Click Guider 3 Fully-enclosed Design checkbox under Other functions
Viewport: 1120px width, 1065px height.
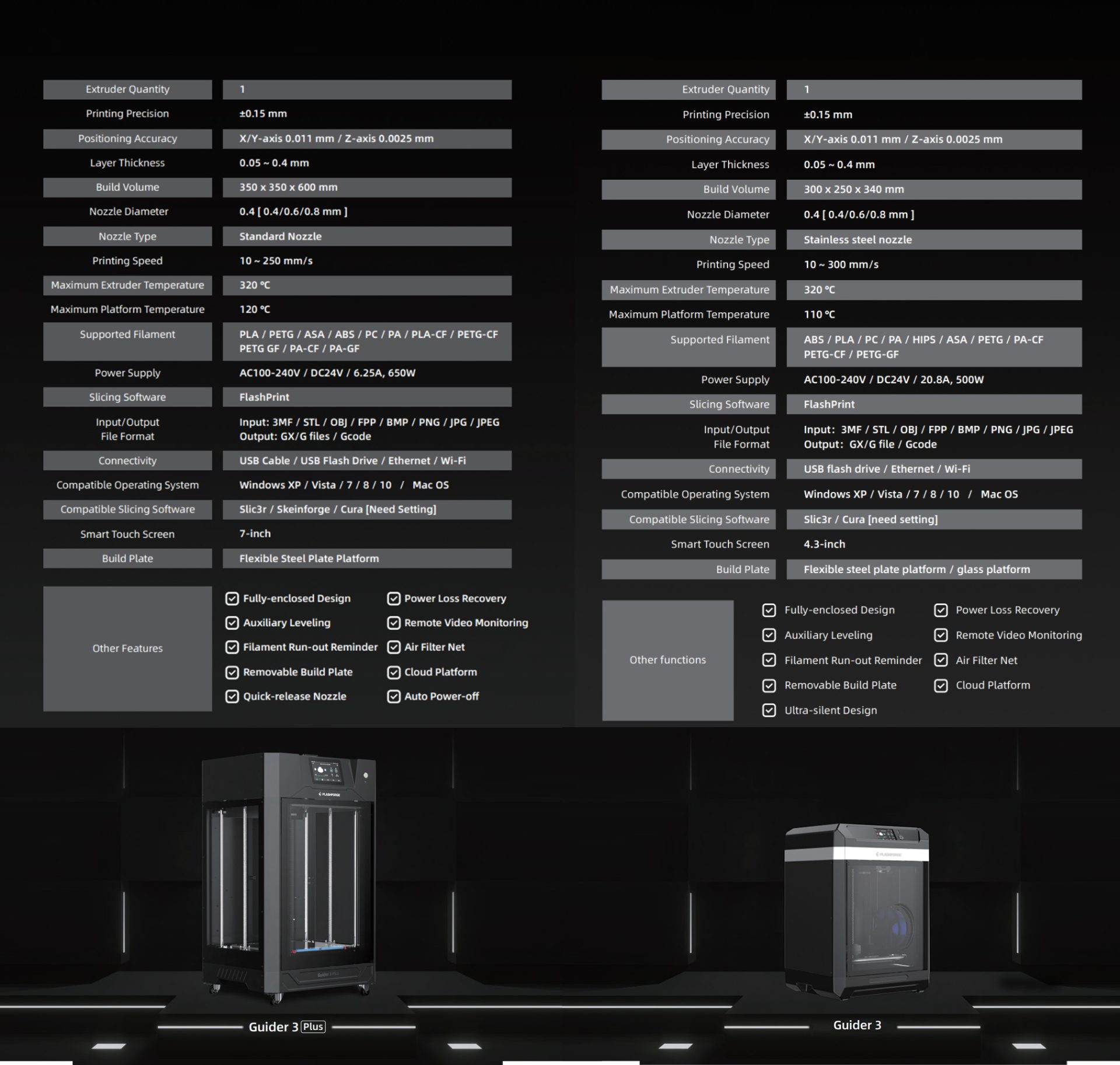pos(769,610)
